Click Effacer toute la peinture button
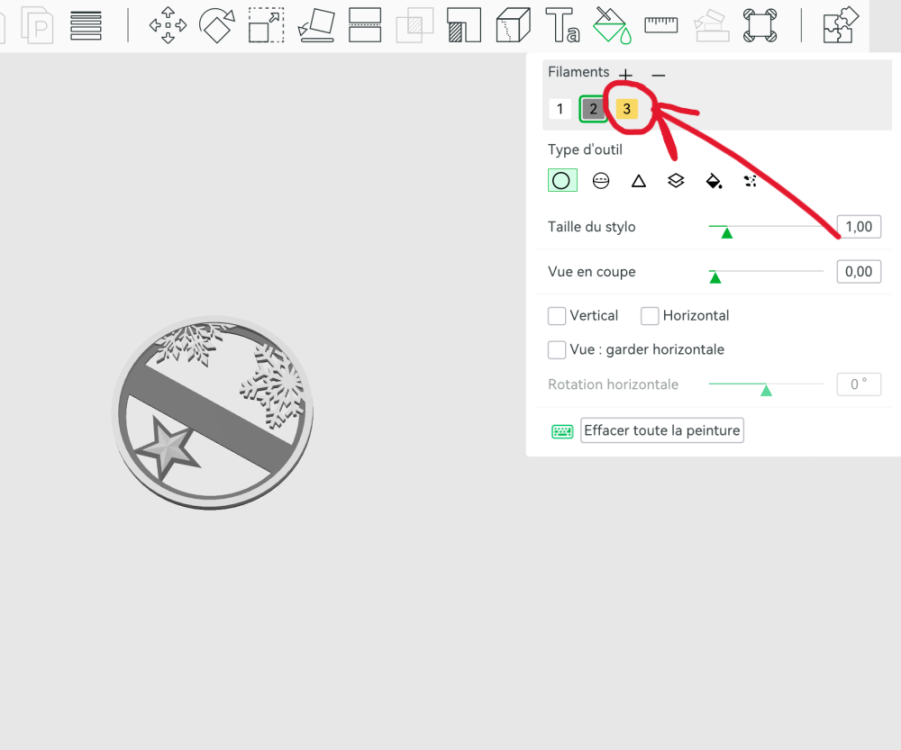901x750 pixels. pyautogui.click(x=662, y=430)
